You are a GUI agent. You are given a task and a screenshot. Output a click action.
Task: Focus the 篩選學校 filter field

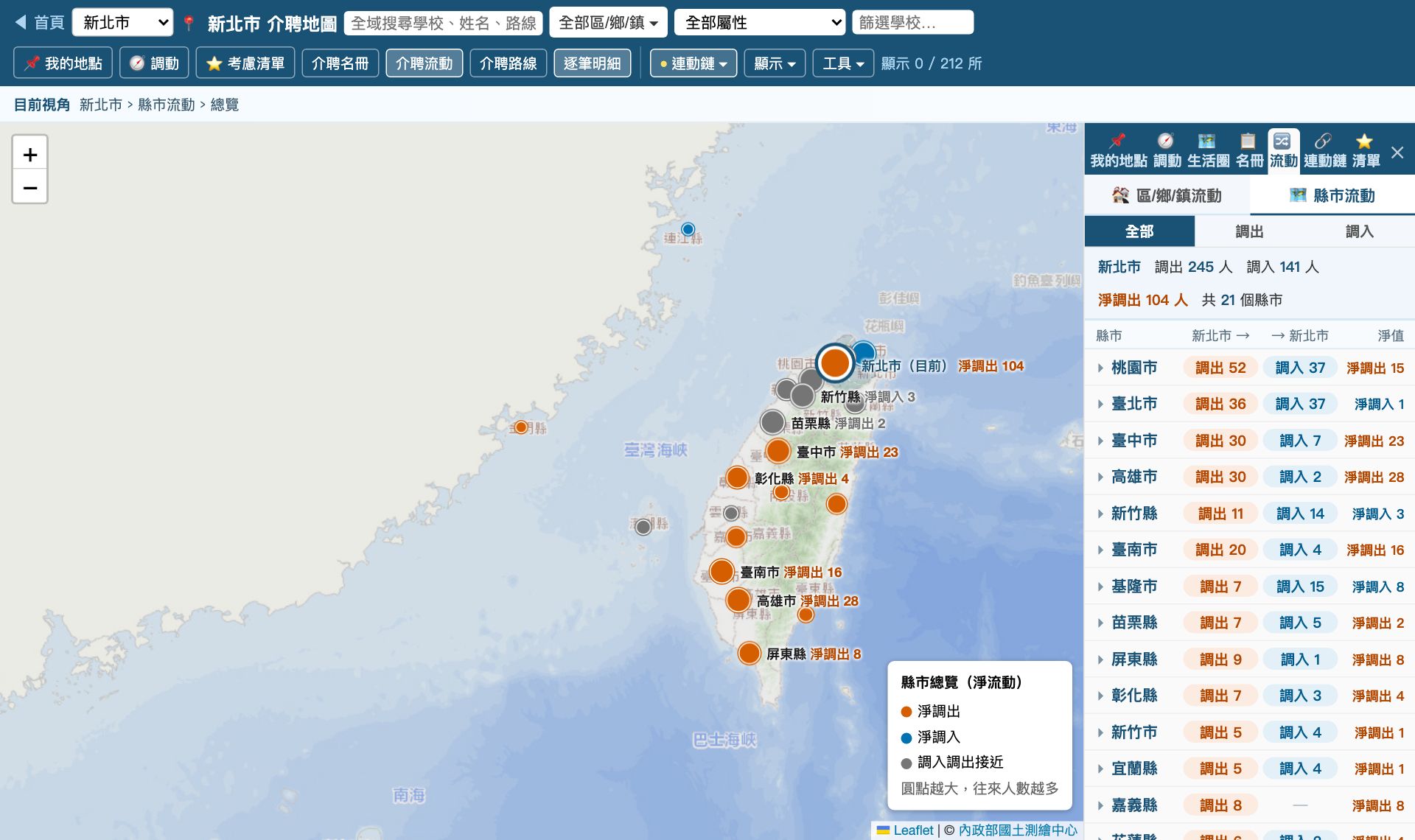[913, 23]
